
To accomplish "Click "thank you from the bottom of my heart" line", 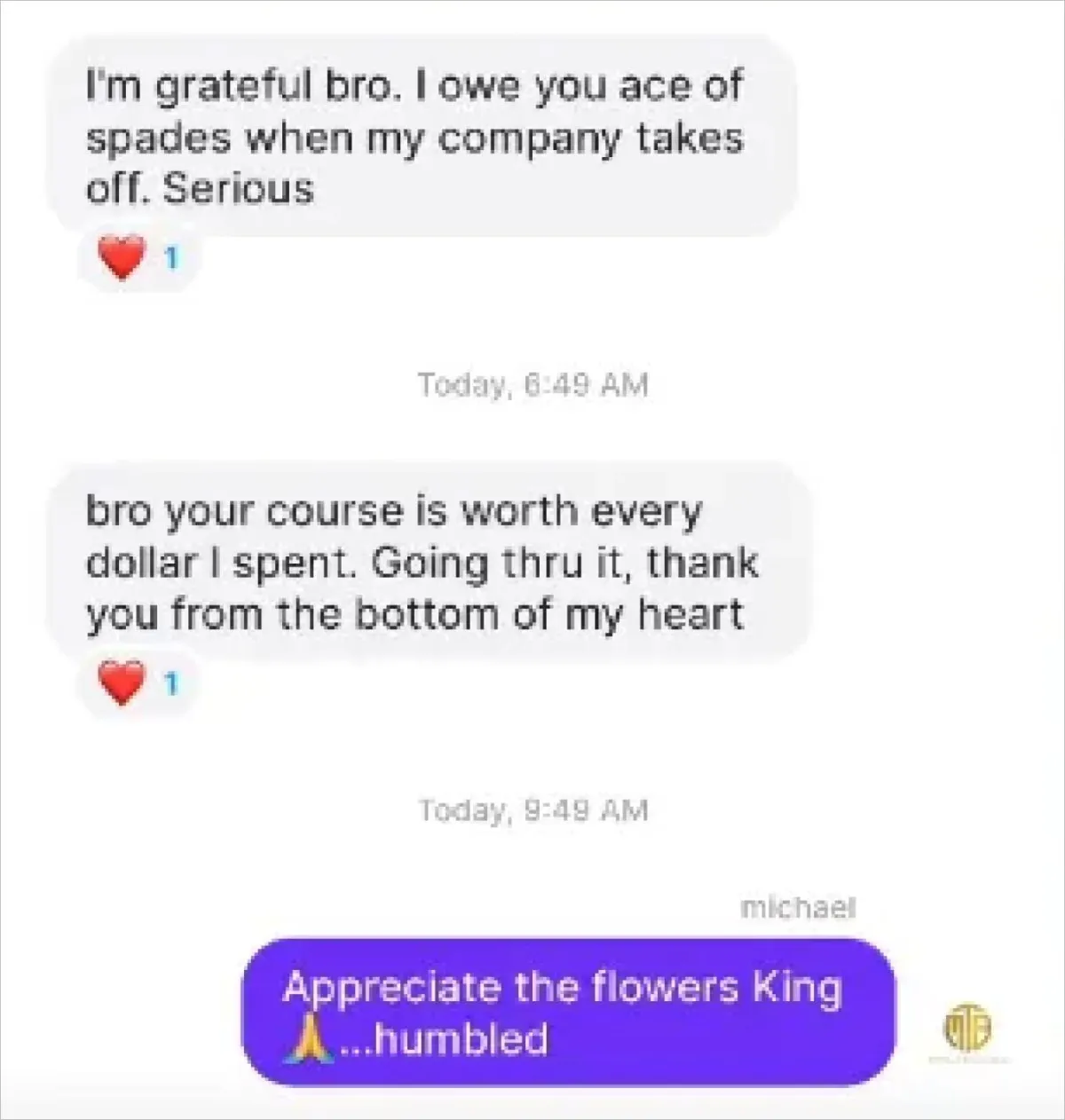I will click(x=414, y=615).
